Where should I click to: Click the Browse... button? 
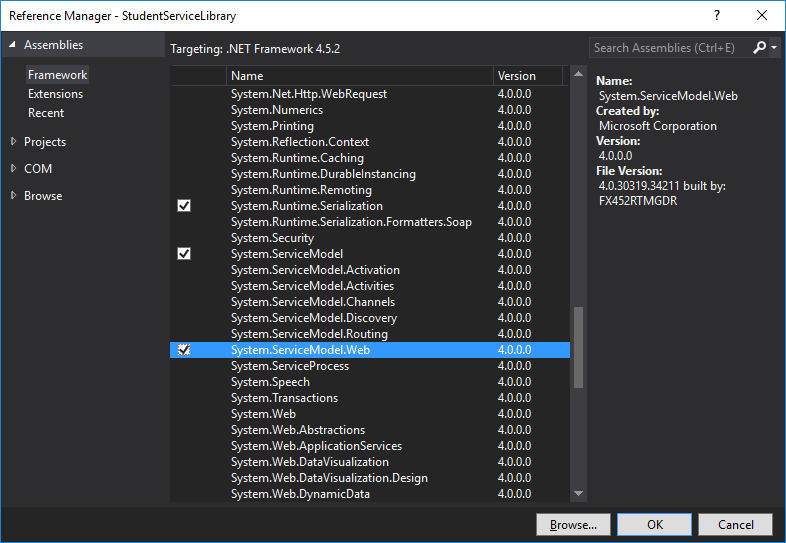[x=573, y=524]
